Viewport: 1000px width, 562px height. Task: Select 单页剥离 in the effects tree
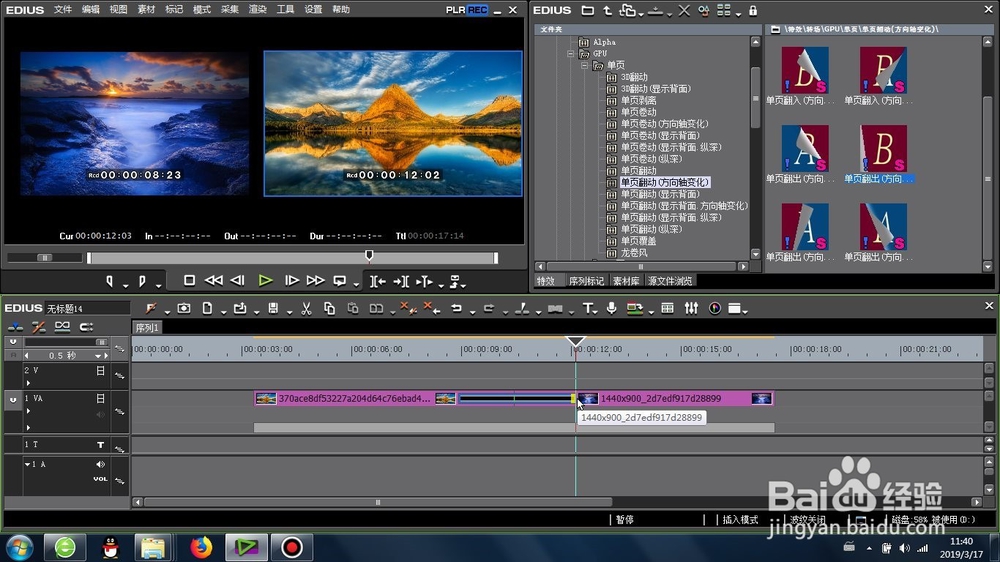click(638, 100)
